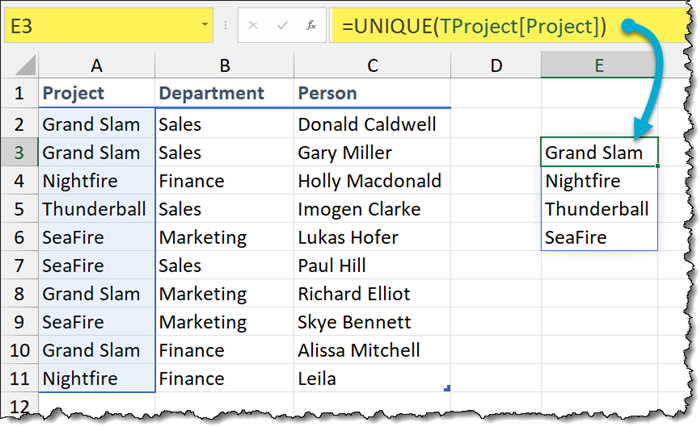Image resolution: width=700 pixels, height=426 pixels.
Task: Click the Insert Function fx icon
Action: [x=313, y=24]
